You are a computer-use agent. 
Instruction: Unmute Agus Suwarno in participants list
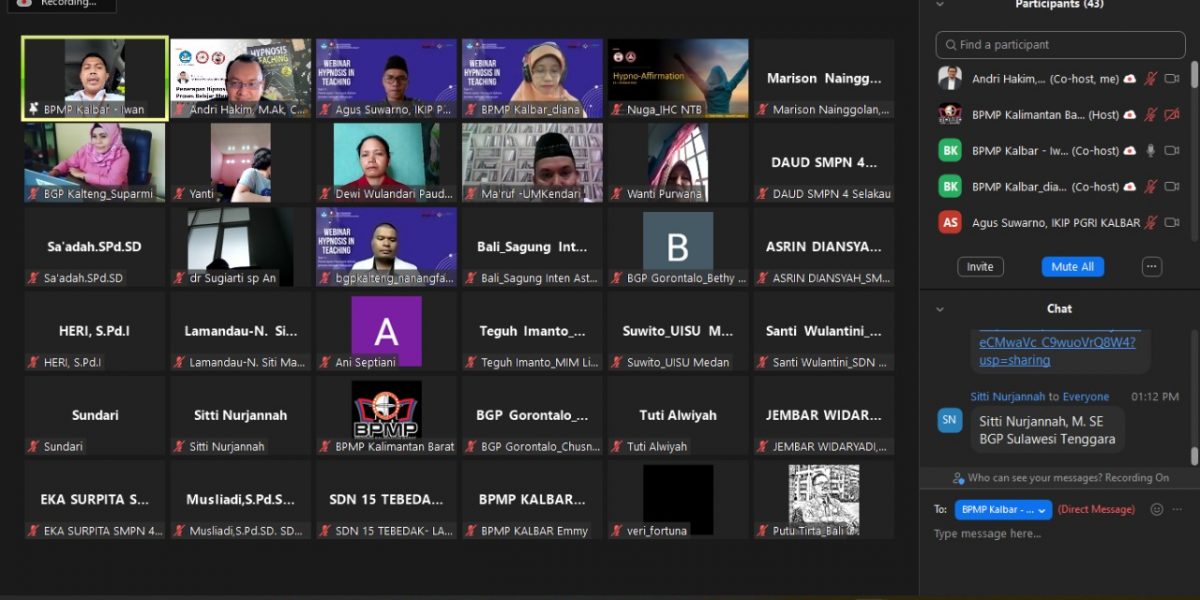(x=1150, y=223)
